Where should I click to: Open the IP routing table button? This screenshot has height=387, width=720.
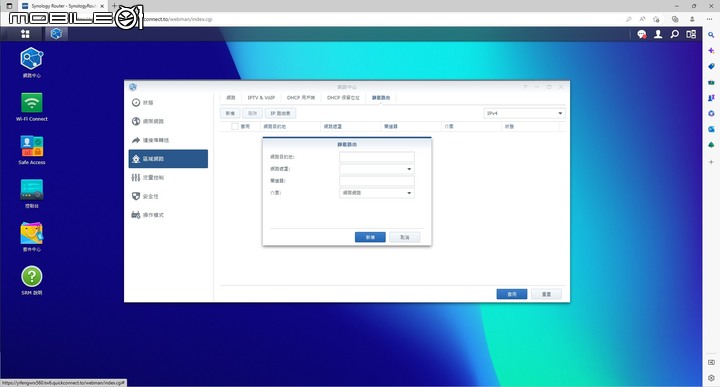coord(280,113)
